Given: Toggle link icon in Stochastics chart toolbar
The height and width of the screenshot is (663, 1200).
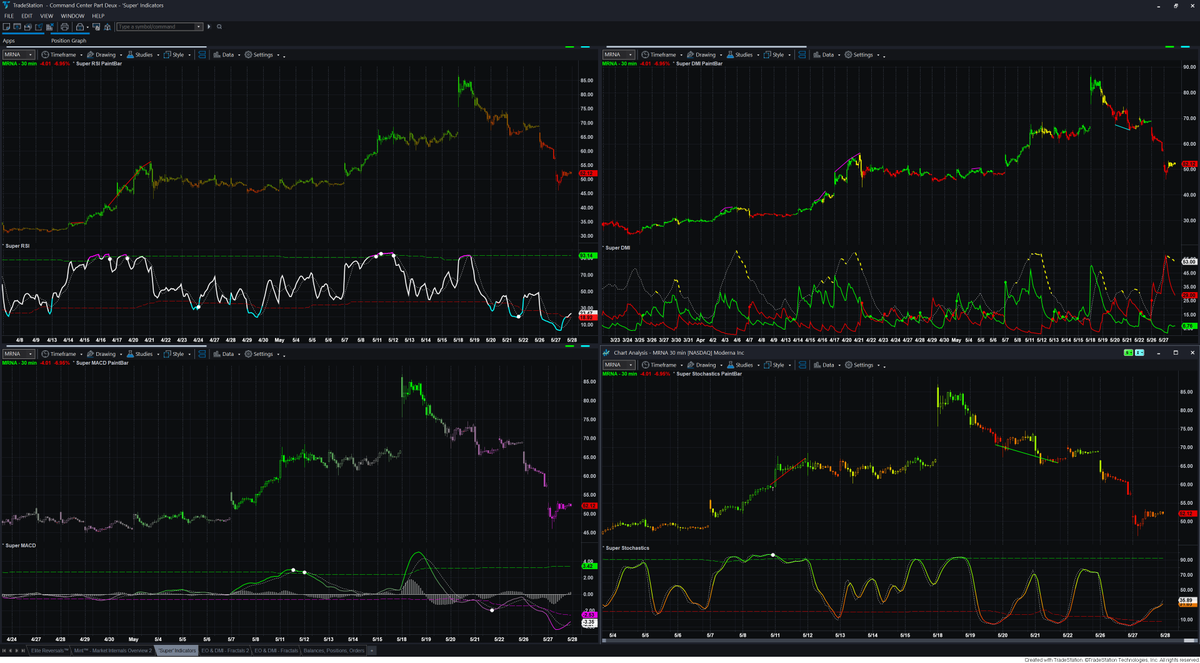Looking at the screenshot, I should [x=802, y=365].
